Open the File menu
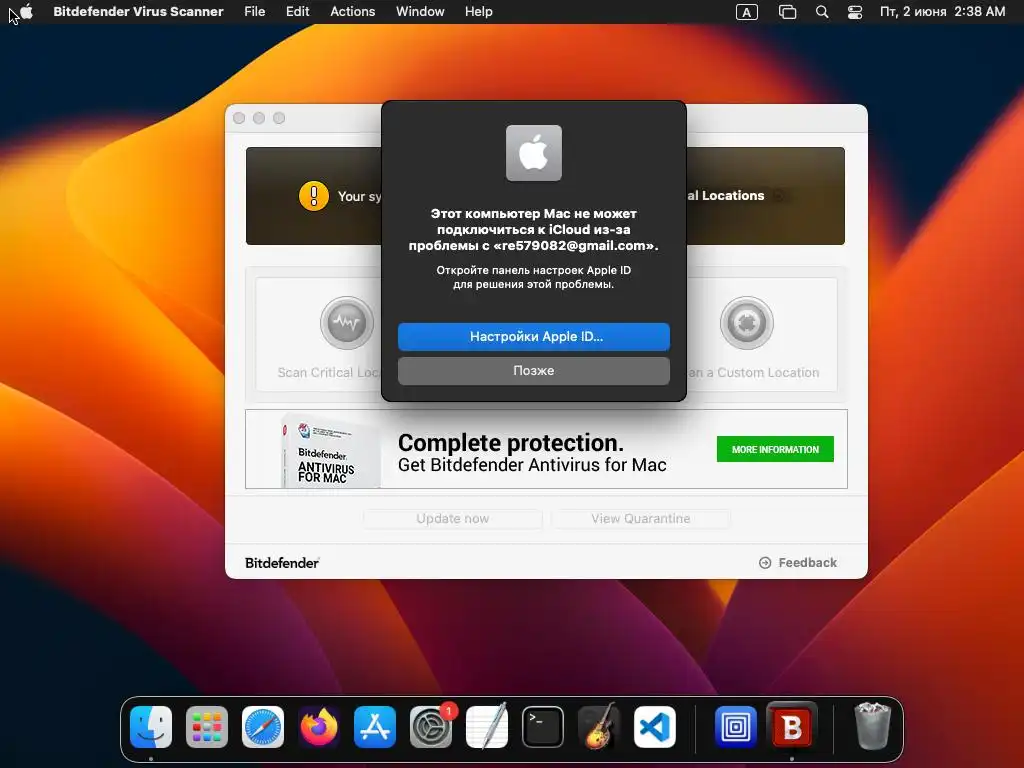Screen dimensions: 1024x768 (x=254, y=12)
